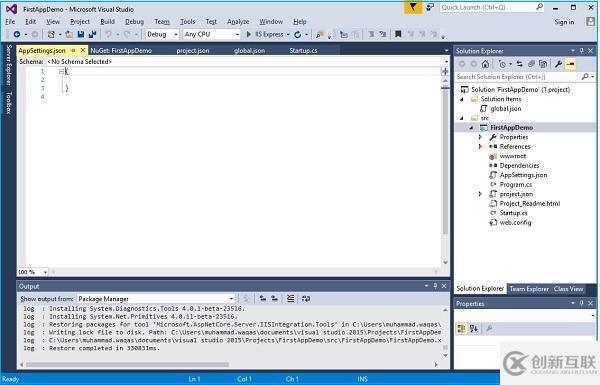Click the Save file toolbar icon

click(x=81, y=34)
